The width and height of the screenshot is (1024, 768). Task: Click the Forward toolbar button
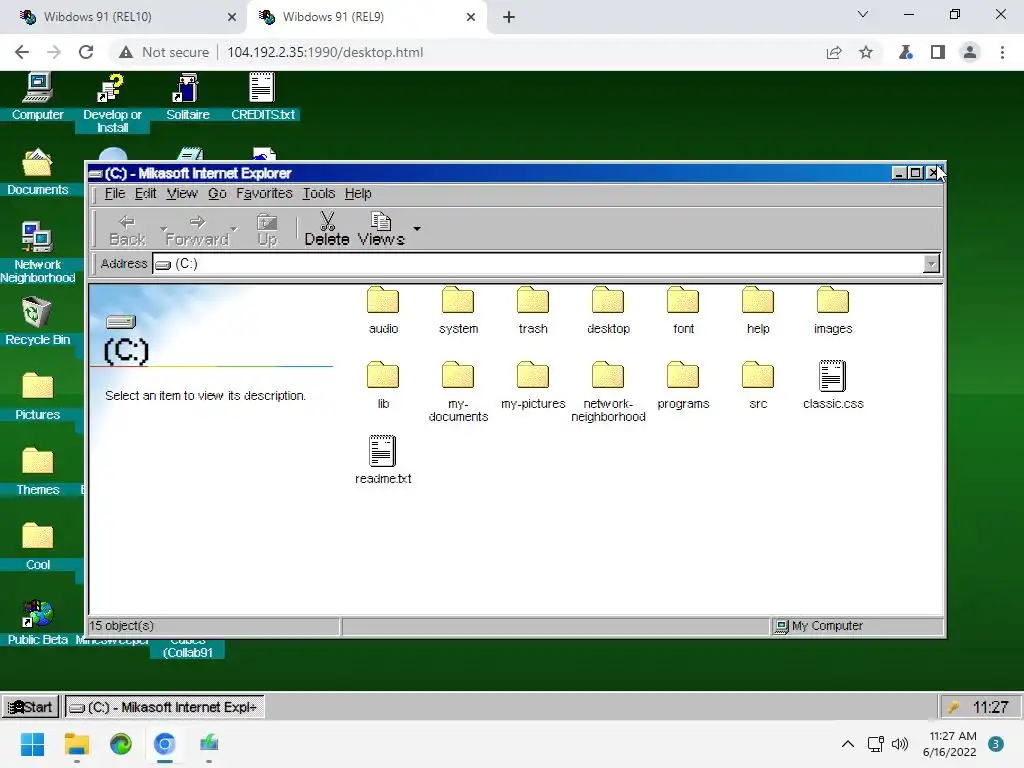click(x=197, y=230)
